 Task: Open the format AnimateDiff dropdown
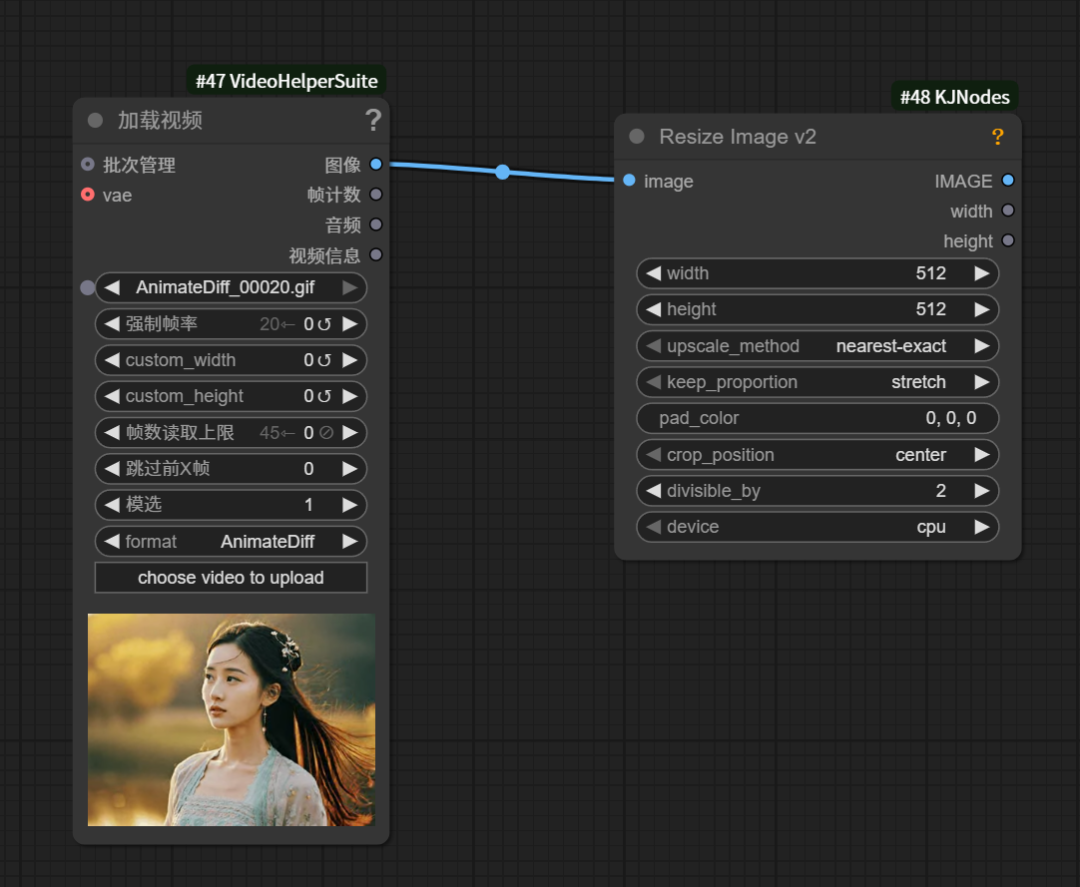(x=230, y=541)
